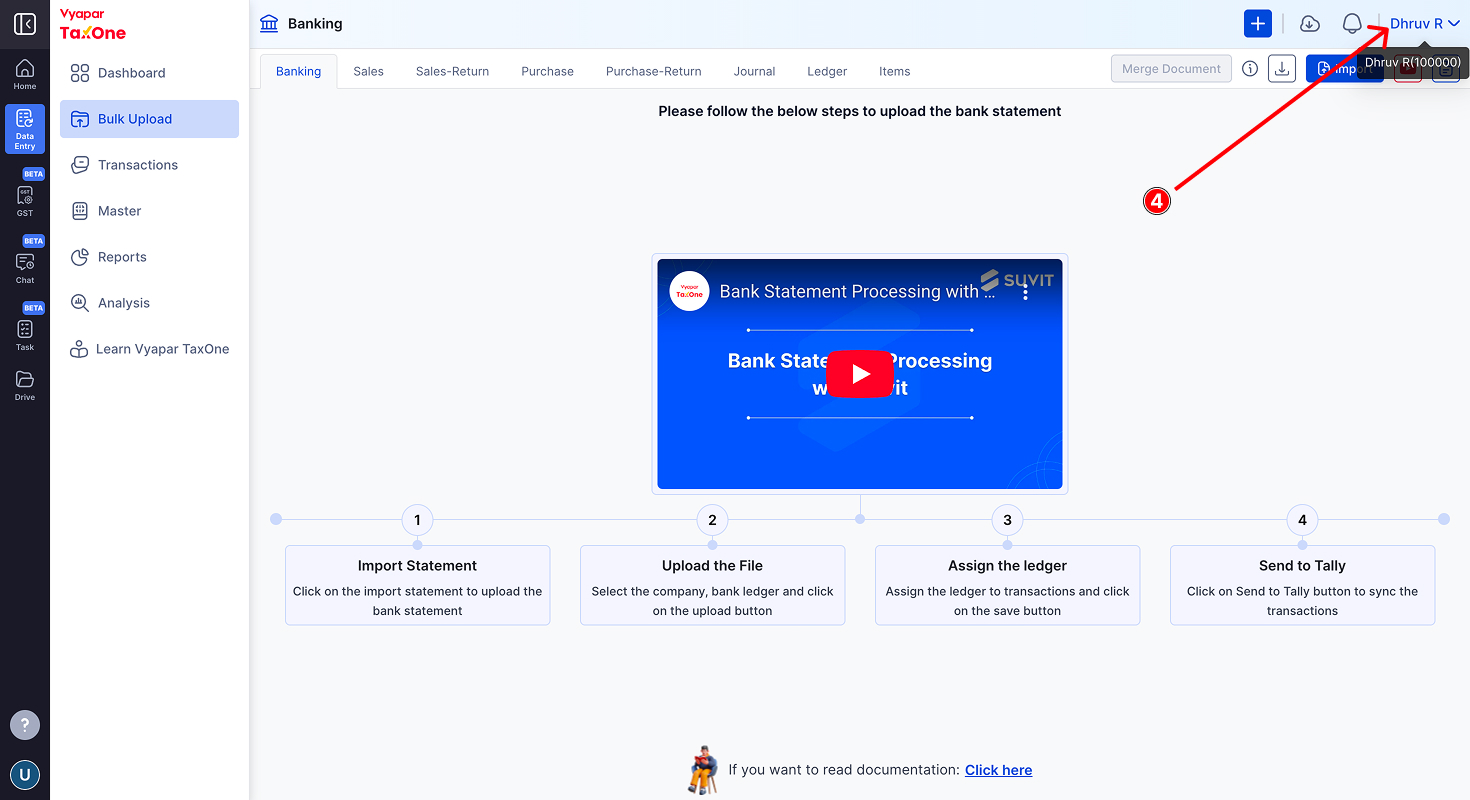
Task: Click the "Import Statement" step heading
Action: pyautogui.click(x=418, y=566)
